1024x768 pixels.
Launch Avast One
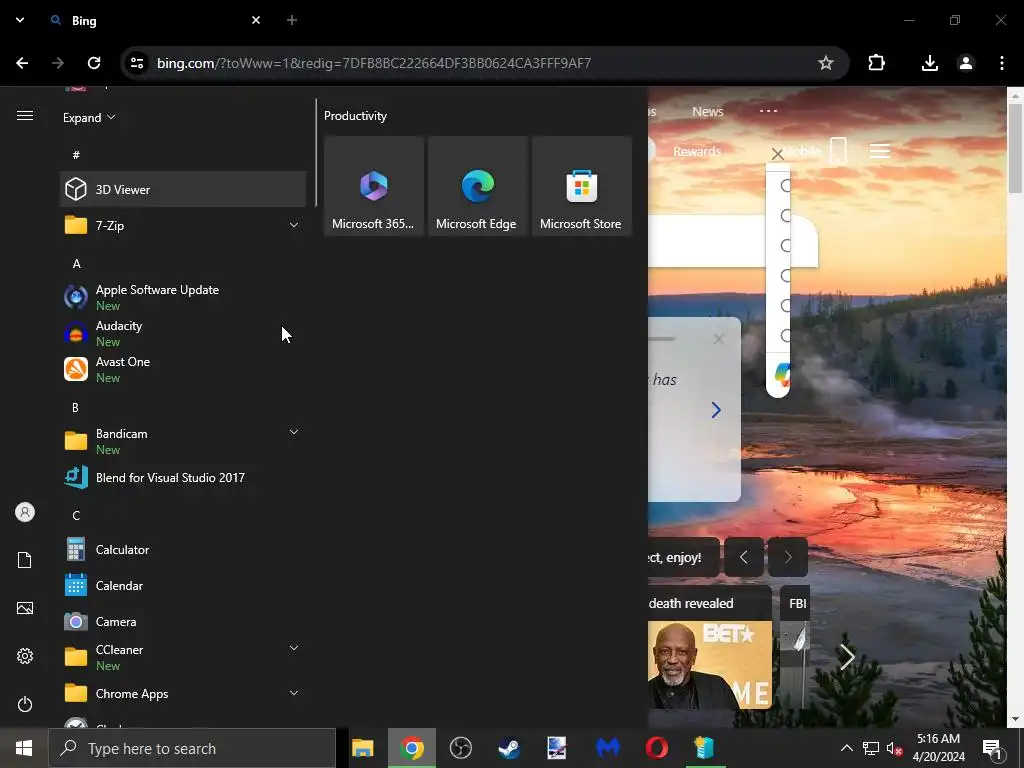click(x=183, y=369)
